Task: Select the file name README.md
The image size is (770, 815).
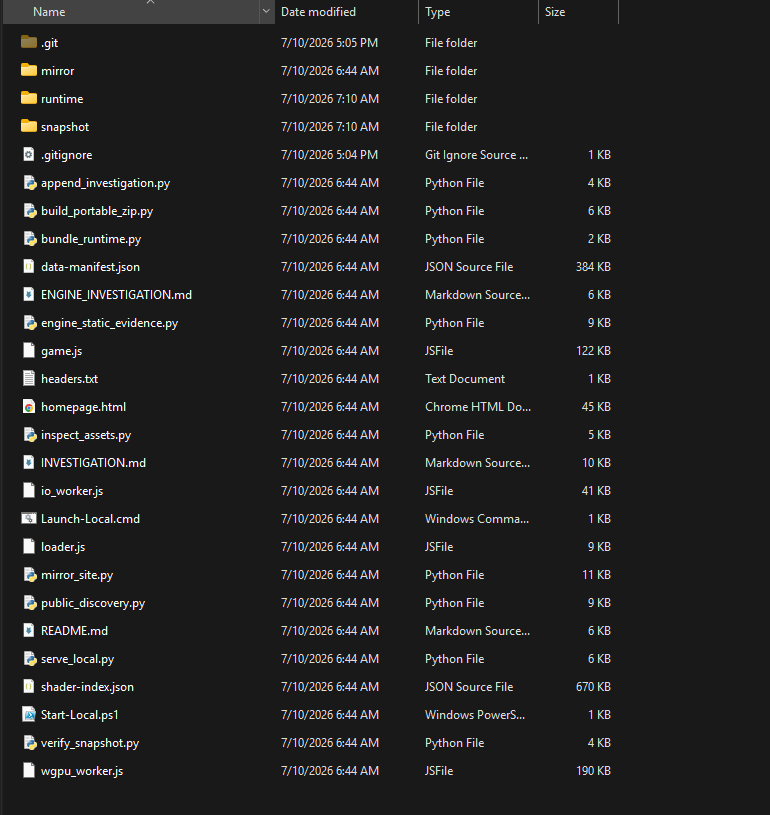Action: pyautogui.click(x=74, y=631)
